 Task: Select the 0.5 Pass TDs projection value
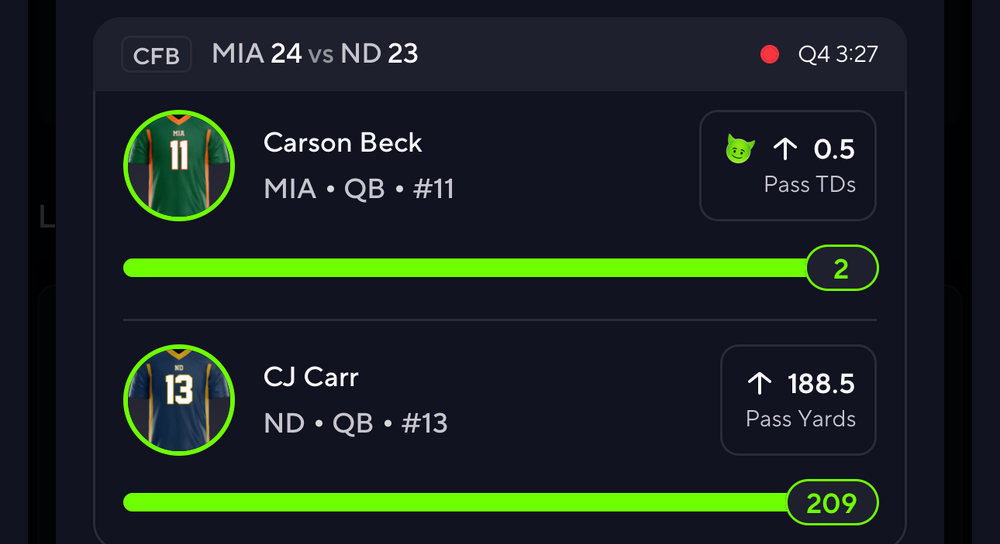coord(834,150)
